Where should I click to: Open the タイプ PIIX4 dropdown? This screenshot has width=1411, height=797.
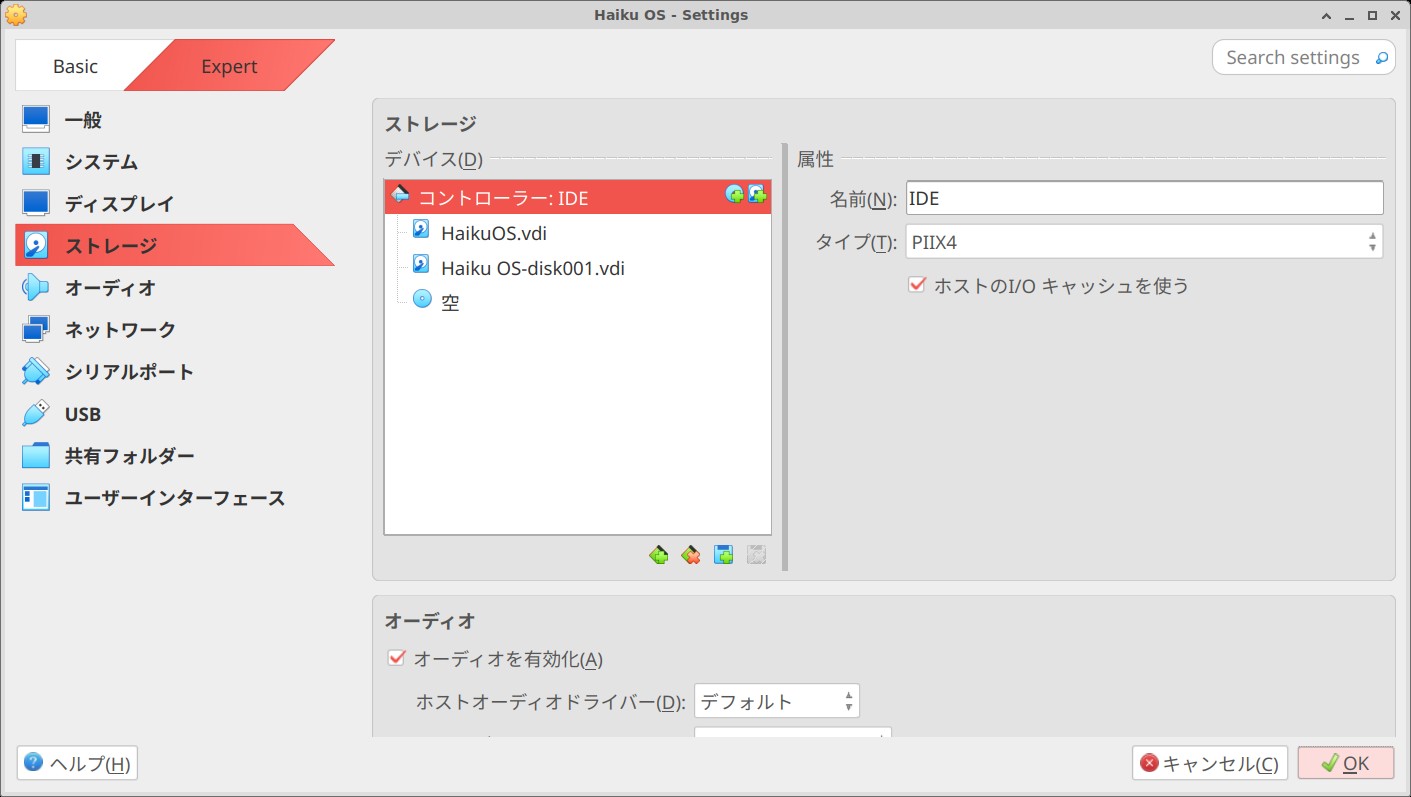[x=1144, y=242]
